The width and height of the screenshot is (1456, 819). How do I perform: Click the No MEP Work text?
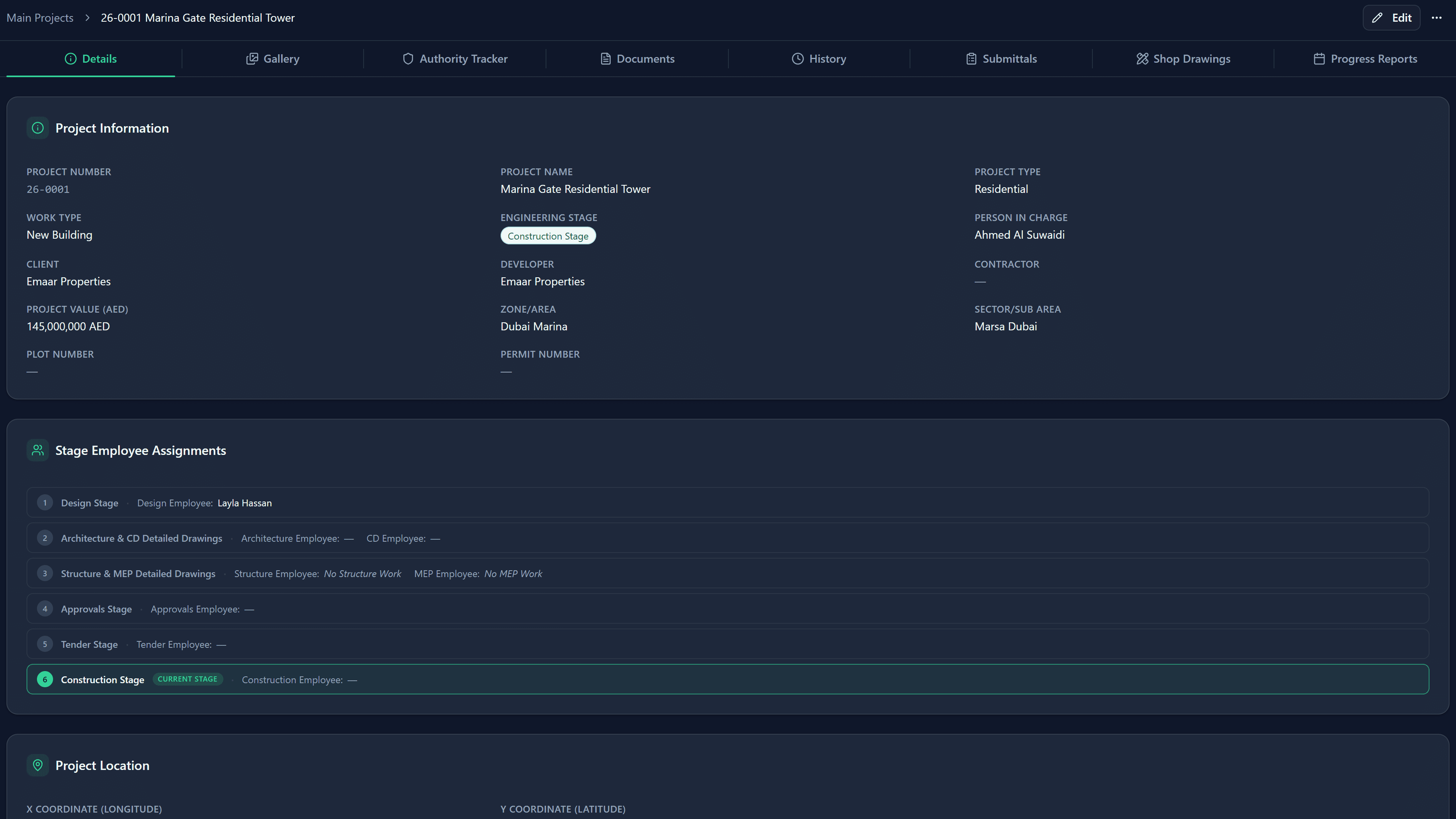click(513, 574)
